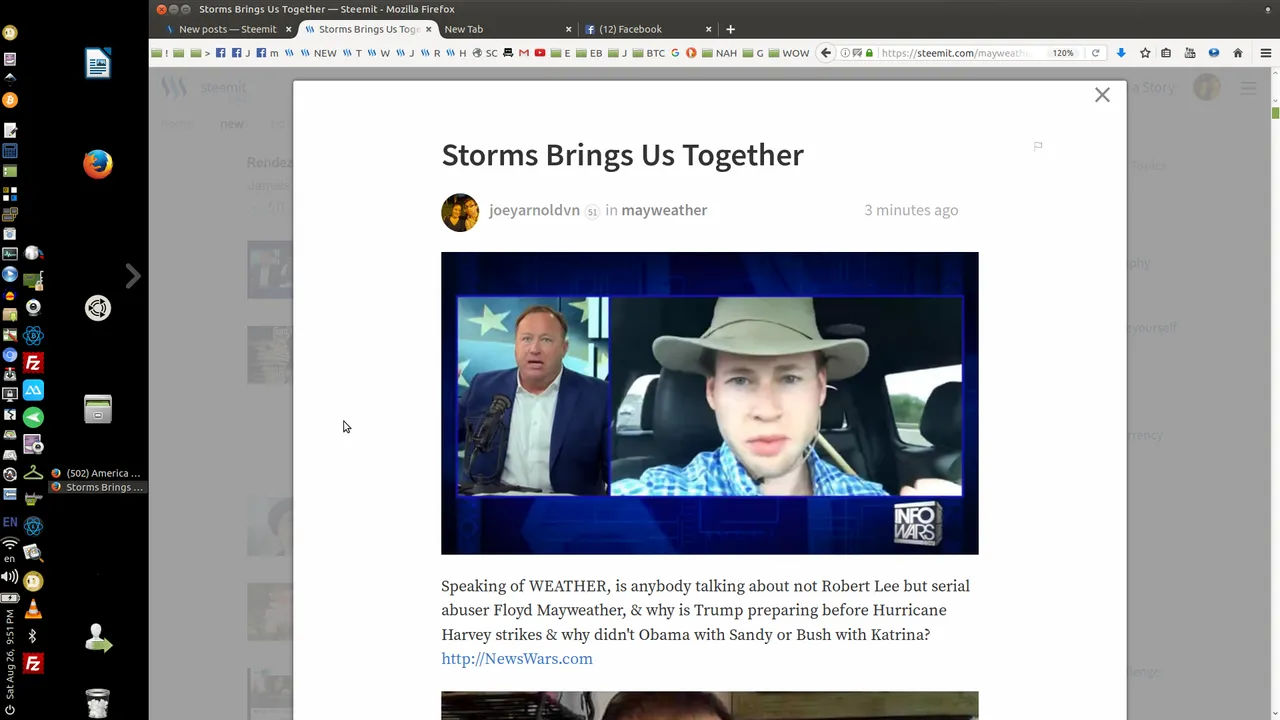1280x720 pixels.
Task: Open the EN keyboard layout indicator
Action: pyautogui.click(x=10, y=522)
